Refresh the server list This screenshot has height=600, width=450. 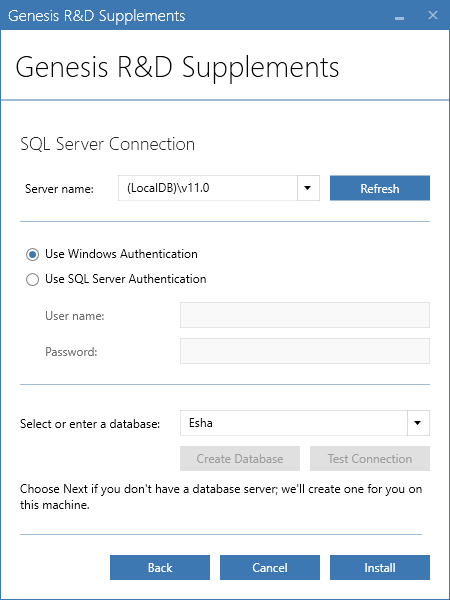[x=380, y=188]
